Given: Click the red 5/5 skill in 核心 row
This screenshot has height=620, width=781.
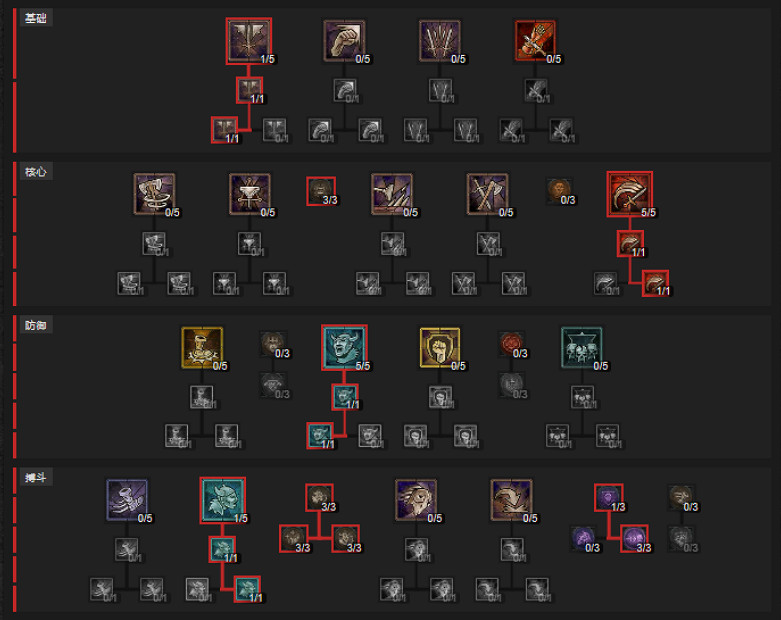Looking at the screenshot, I should (x=630, y=194).
